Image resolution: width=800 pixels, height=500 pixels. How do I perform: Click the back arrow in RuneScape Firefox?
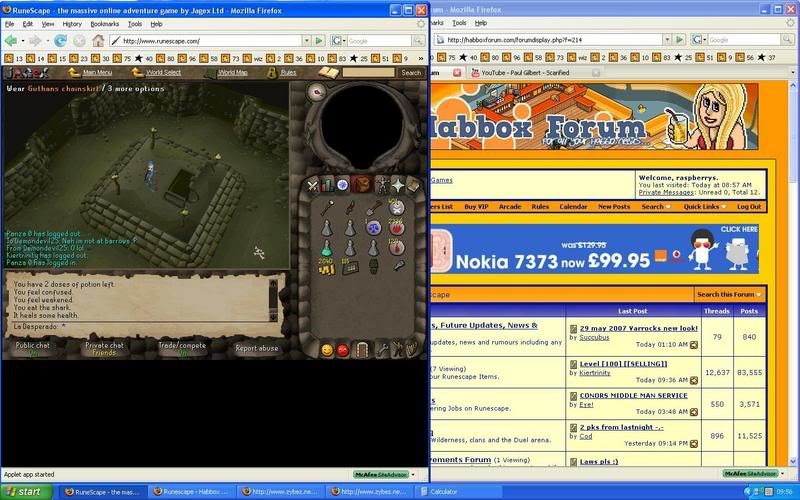[x=11, y=41]
